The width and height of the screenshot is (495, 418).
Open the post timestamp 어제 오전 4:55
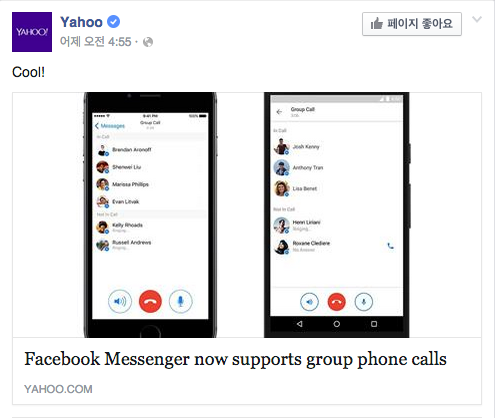[x=96, y=42]
